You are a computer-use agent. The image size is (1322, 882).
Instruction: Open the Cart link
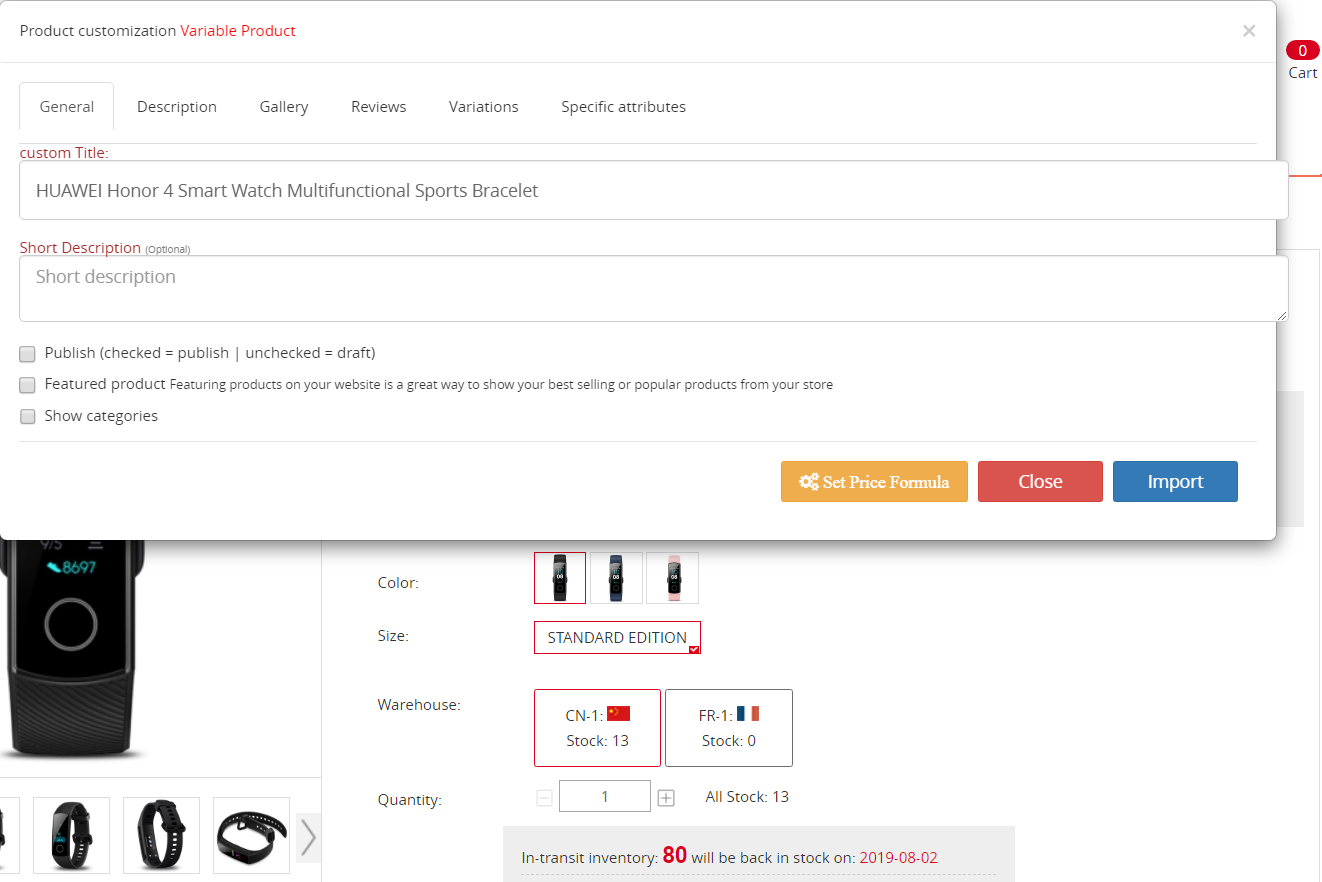coord(1303,73)
